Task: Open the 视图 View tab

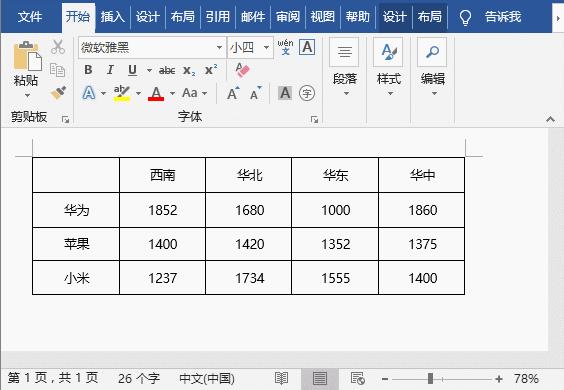Action: (323, 17)
